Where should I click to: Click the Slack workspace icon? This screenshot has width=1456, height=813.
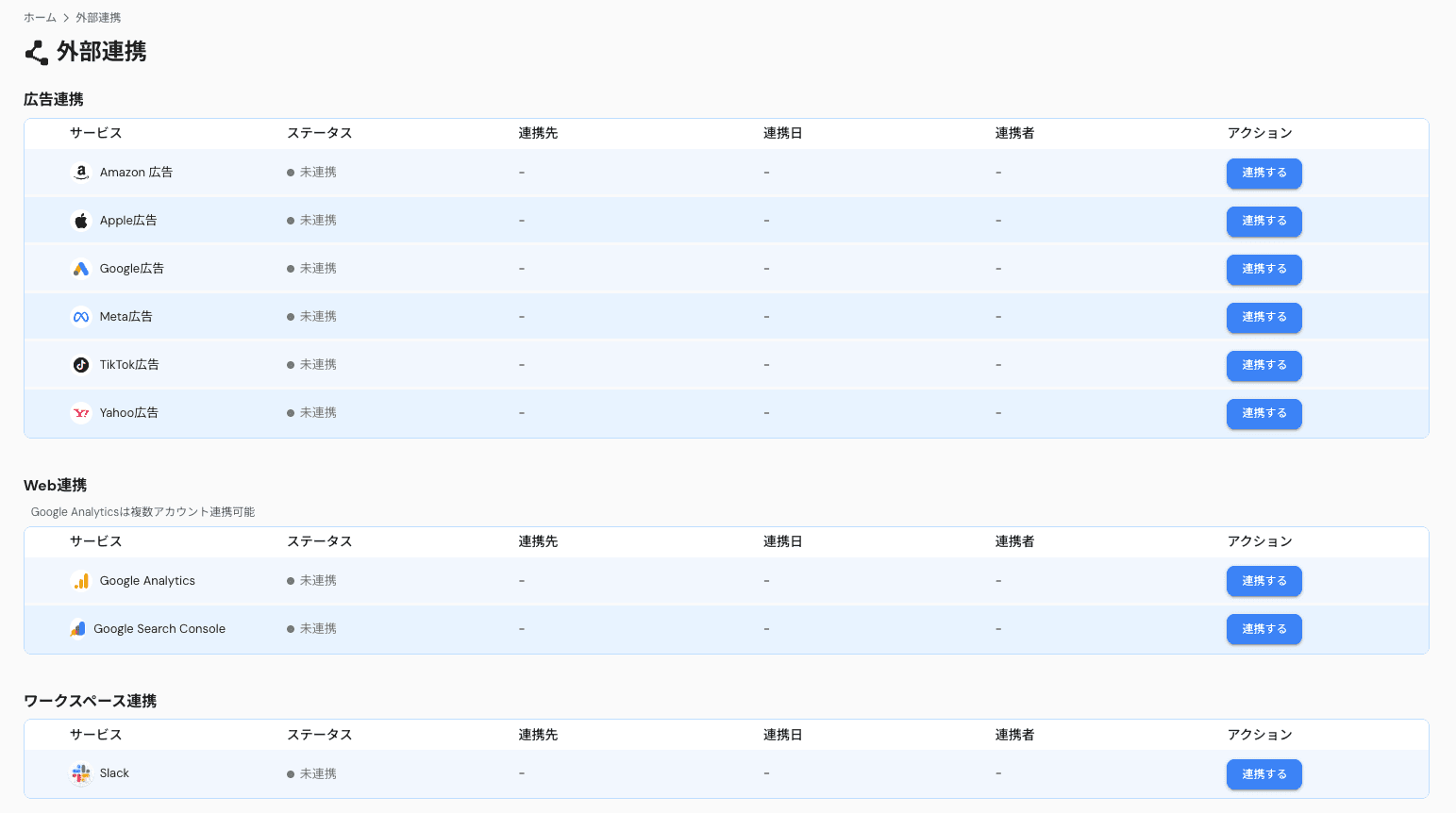[x=80, y=772]
